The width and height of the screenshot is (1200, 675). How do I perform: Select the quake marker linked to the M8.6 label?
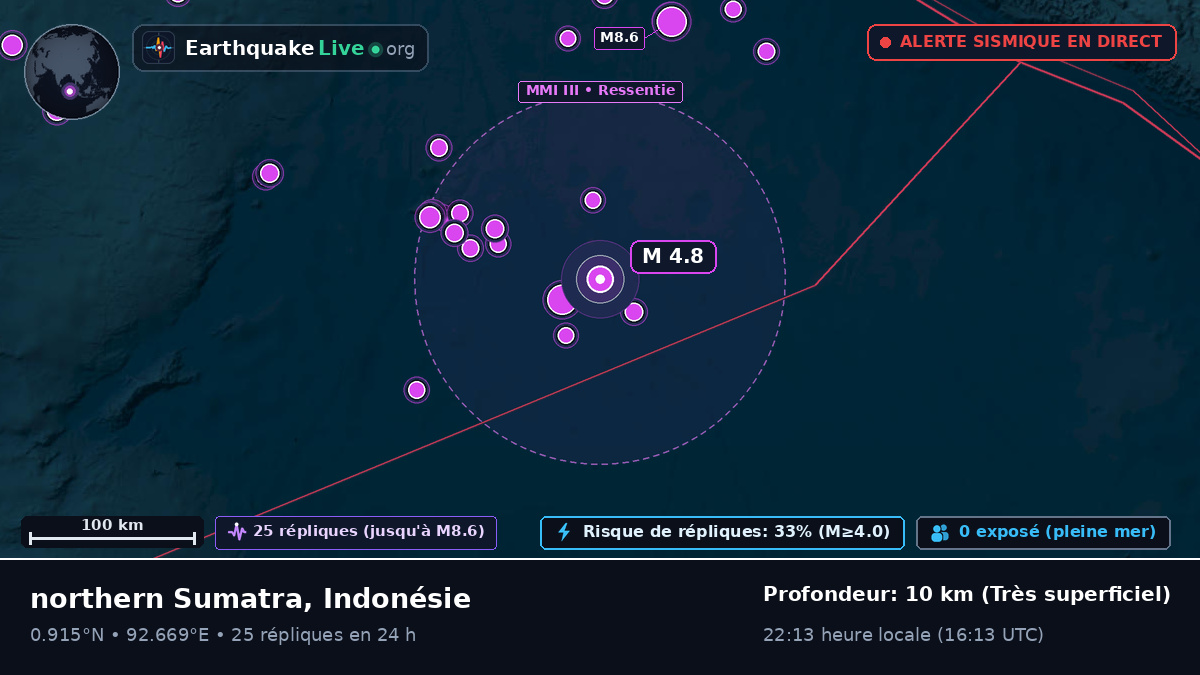(x=672, y=21)
